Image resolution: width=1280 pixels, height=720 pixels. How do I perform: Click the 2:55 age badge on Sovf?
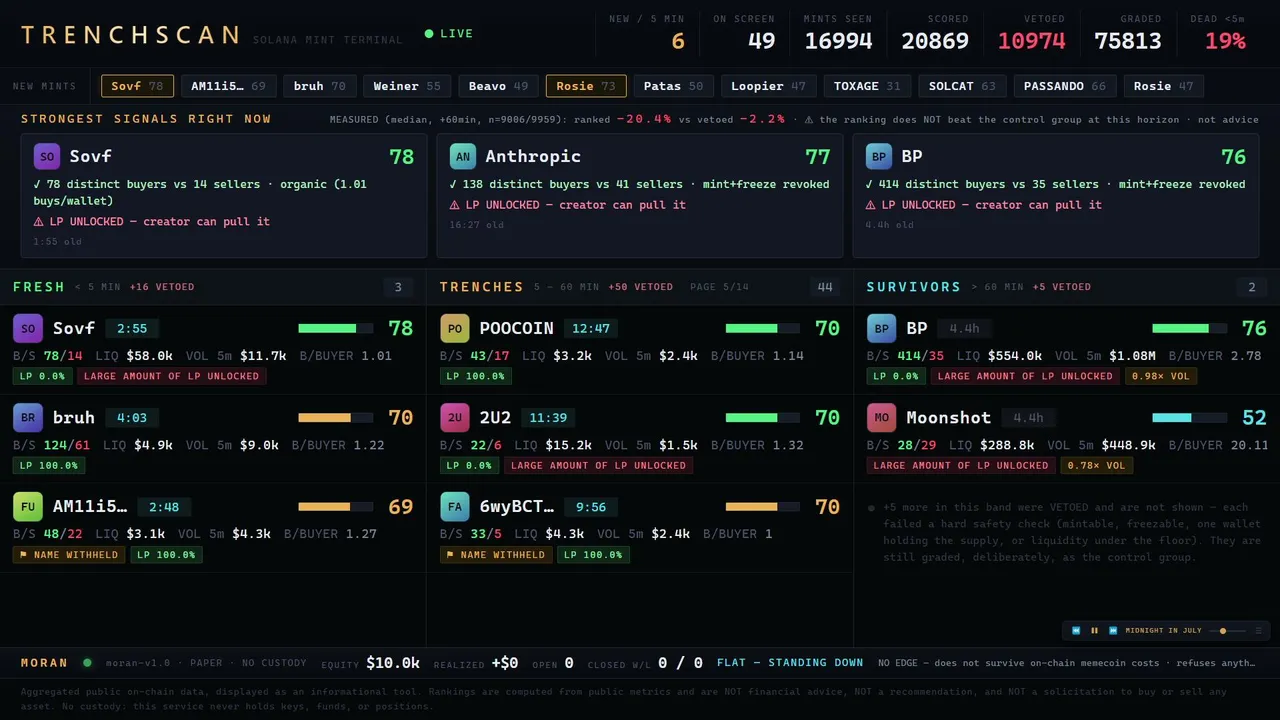(132, 328)
